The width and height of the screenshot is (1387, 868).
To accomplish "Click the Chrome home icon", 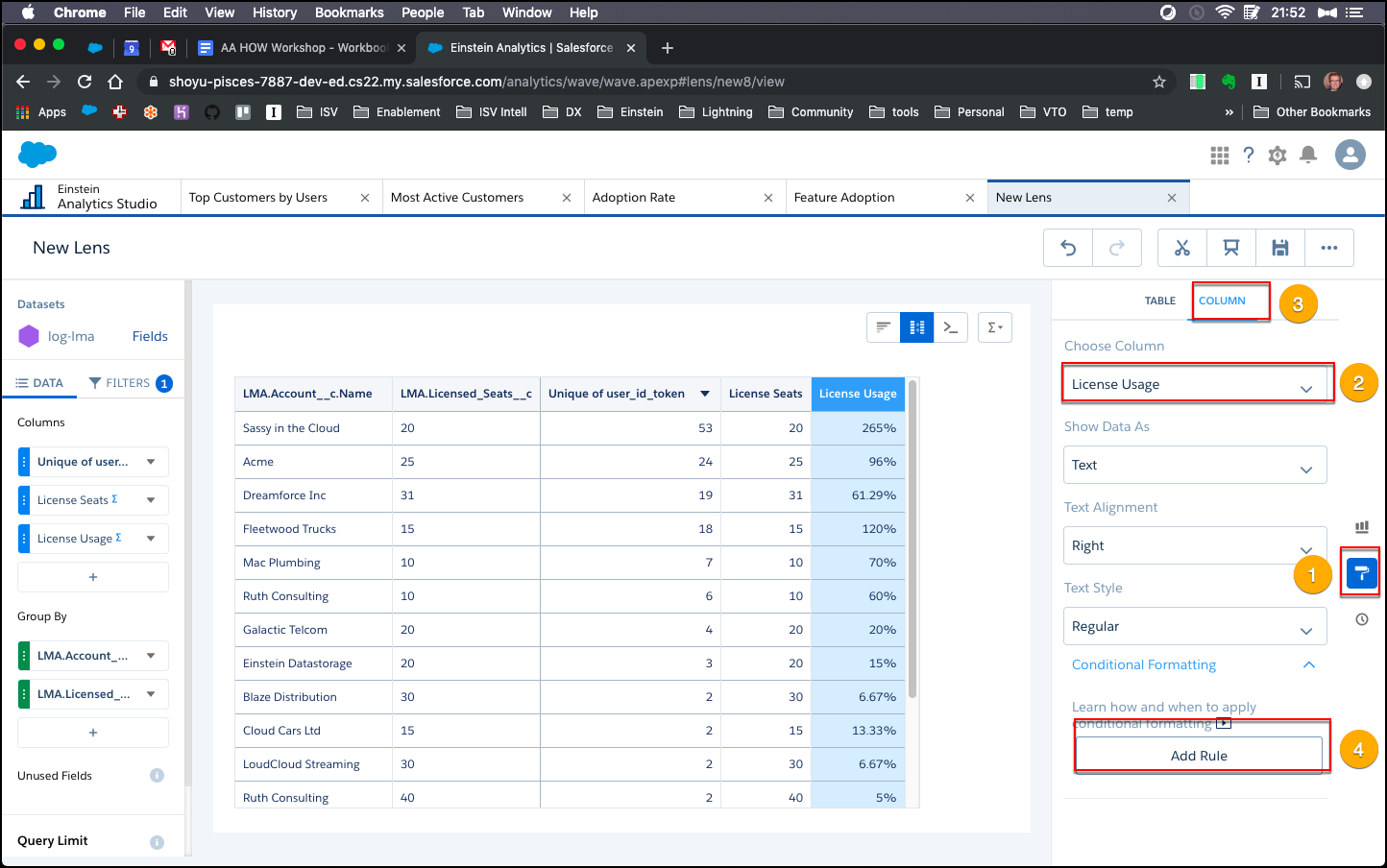I will [x=115, y=82].
